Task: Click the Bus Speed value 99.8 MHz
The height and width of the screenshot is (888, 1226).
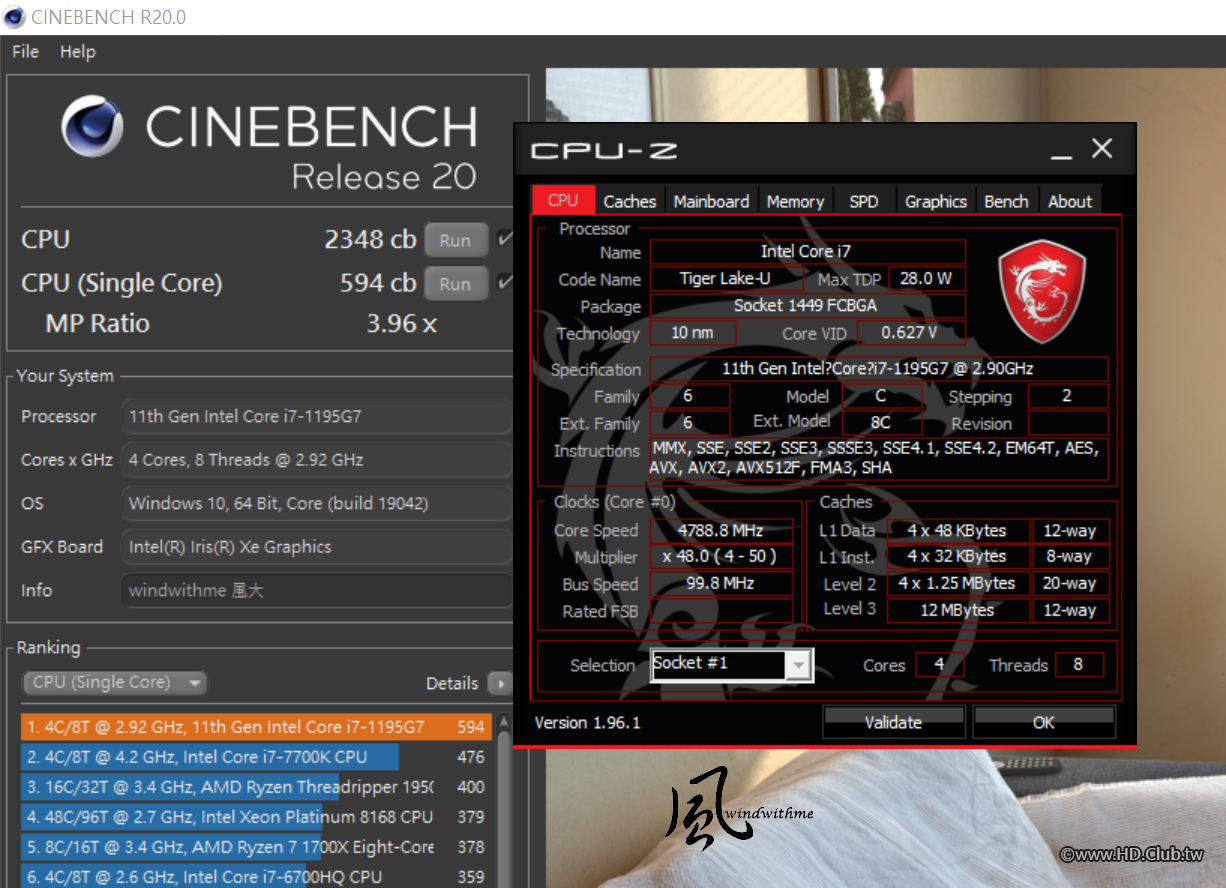Action: (721, 584)
